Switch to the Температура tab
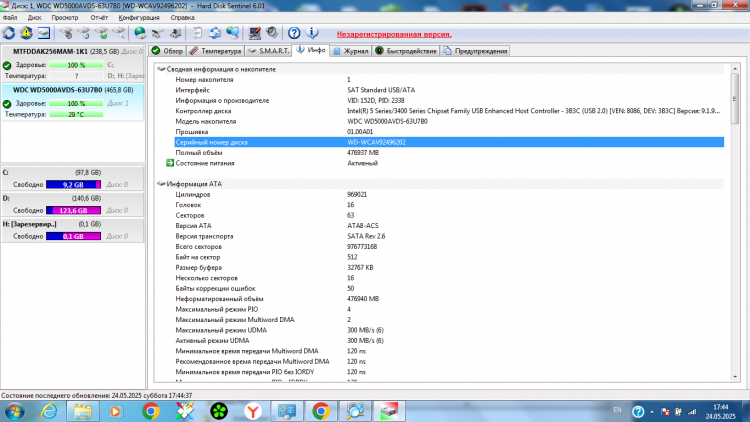Screen dimensions: 750x422 [215, 51]
